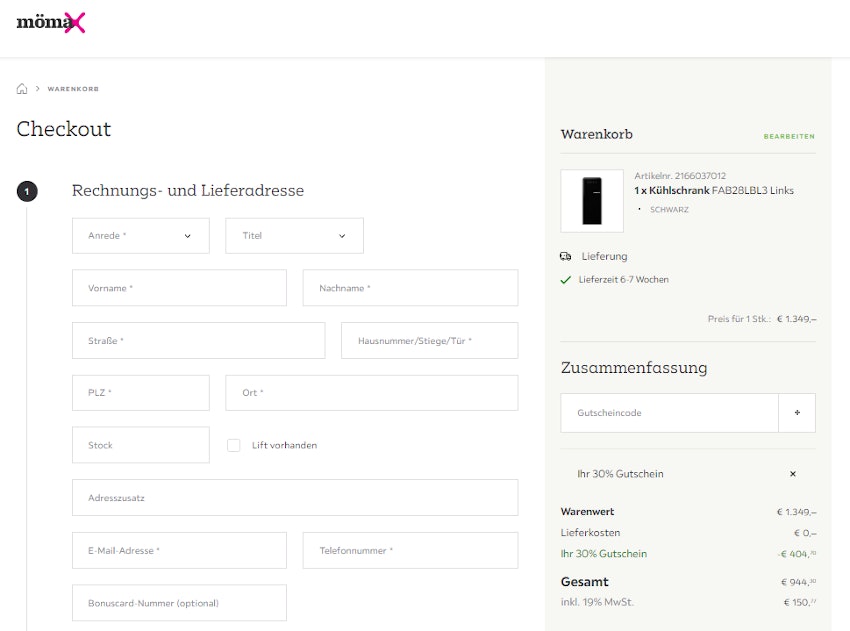The height and width of the screenshot is (631, 850).
Task: Edit cart via Bearbeiten link
Action: 788,136
